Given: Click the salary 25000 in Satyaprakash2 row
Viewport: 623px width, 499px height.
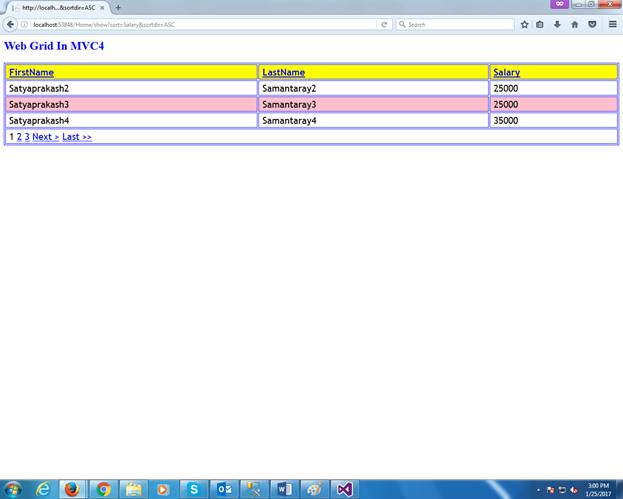Looking at the screenshot, I should pyautogui.click(x=553, y=88).
